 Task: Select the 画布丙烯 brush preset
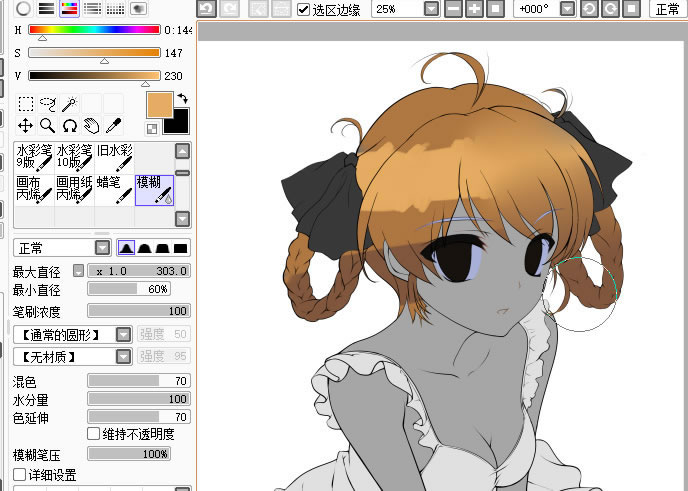point(34,190)
